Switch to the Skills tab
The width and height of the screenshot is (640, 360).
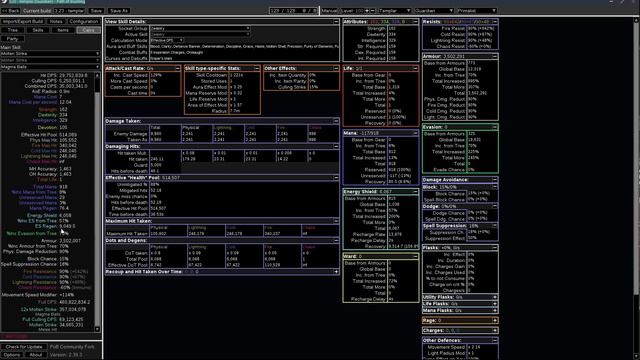pos(38,30)
